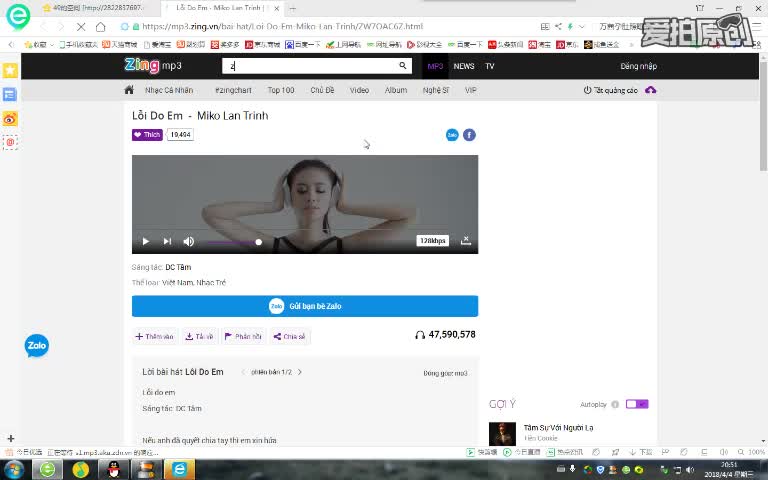Focus the Zing MP3 search field
Viewport: 768px width, 480px height.
tap(310, 66)
